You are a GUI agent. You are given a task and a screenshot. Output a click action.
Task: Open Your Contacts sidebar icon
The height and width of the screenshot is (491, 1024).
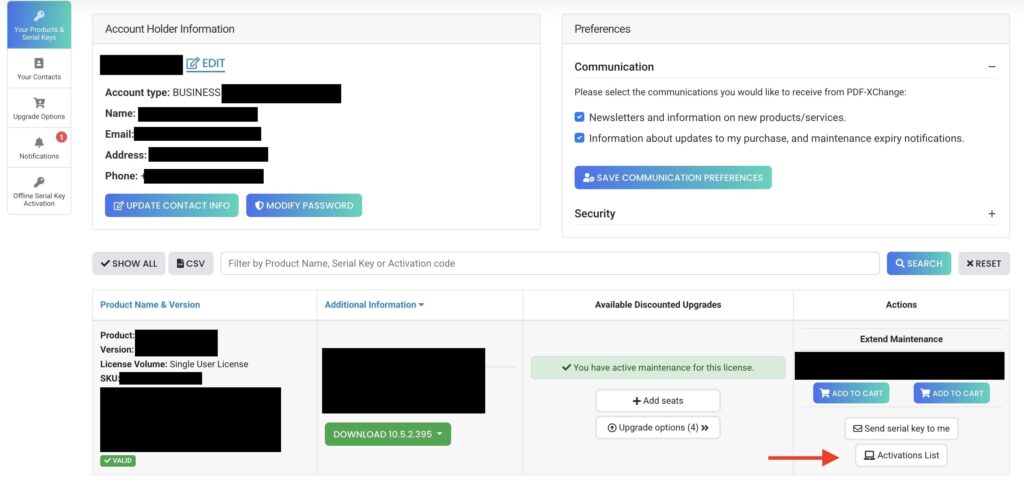click(x=39, y=63)
